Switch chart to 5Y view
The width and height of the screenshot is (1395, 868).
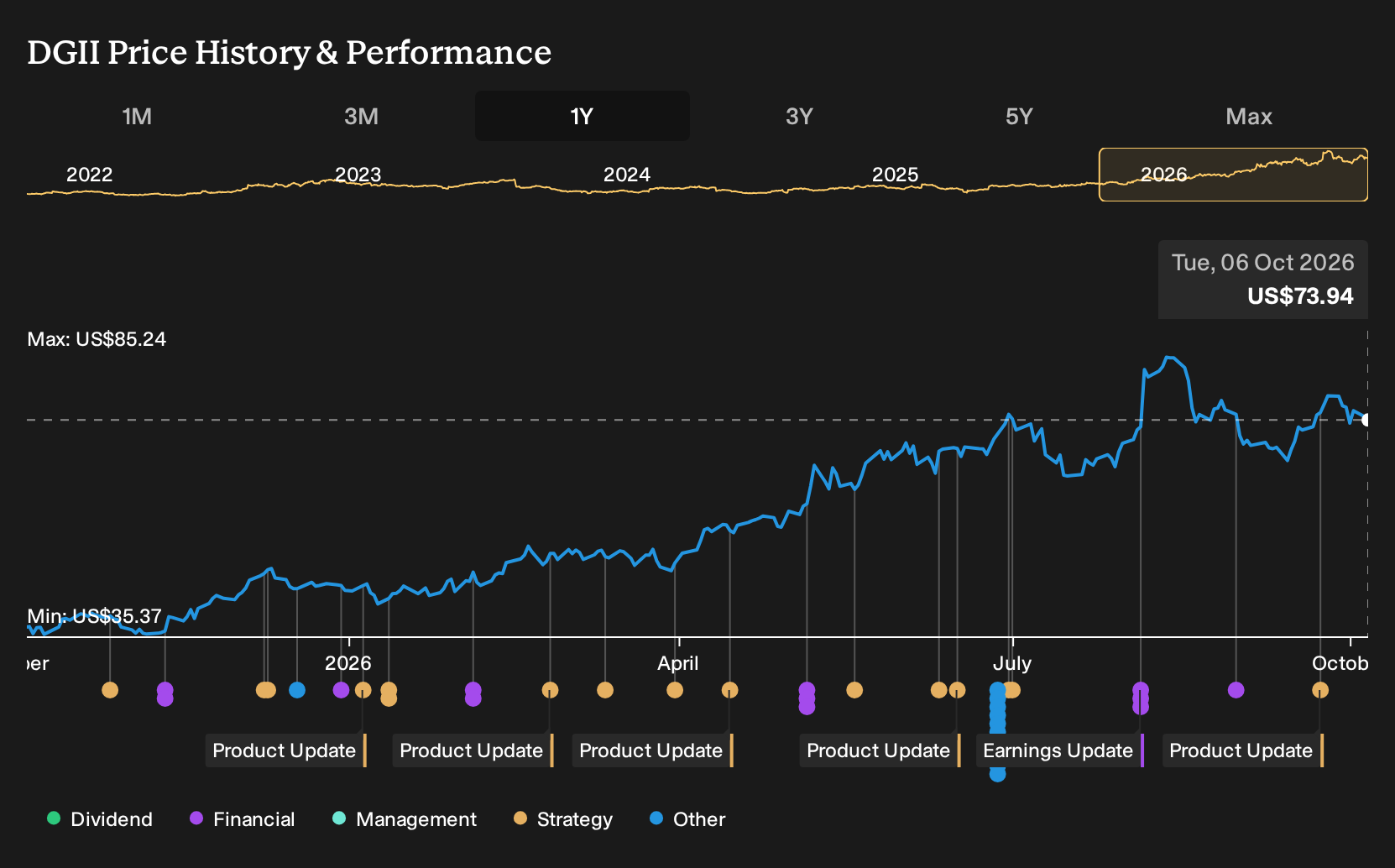pyautogui.click(x=1019, y=116)
